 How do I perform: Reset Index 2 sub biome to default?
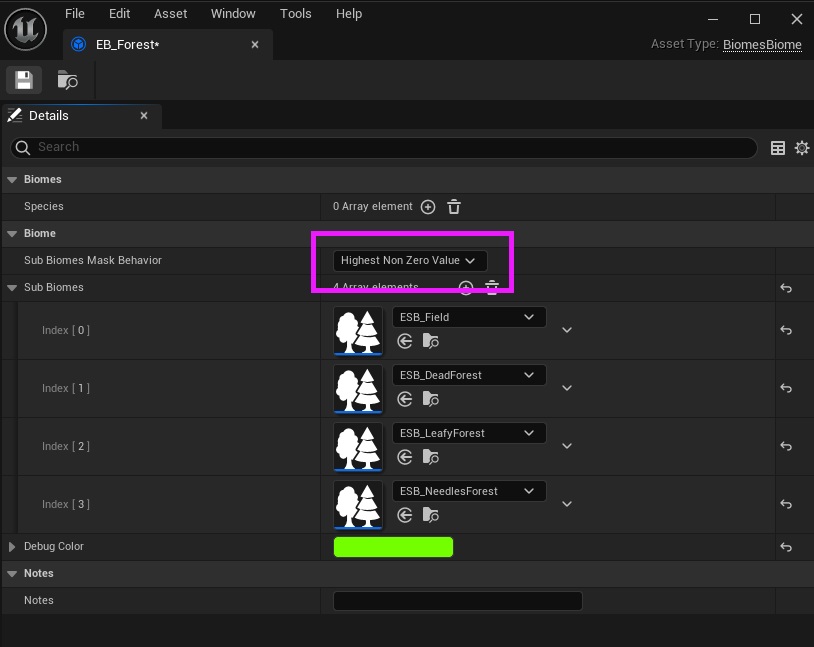tap(786, 446)
